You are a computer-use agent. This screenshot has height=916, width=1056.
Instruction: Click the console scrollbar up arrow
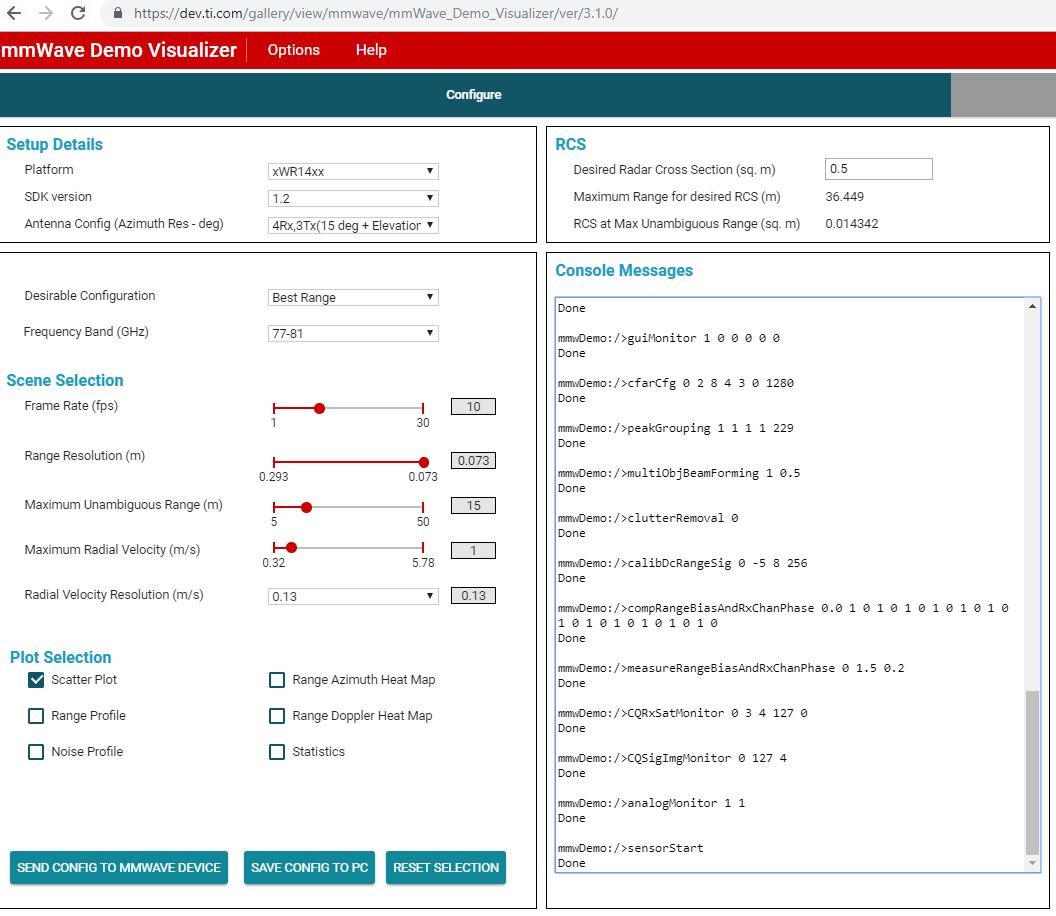[x=1032, y=306]
